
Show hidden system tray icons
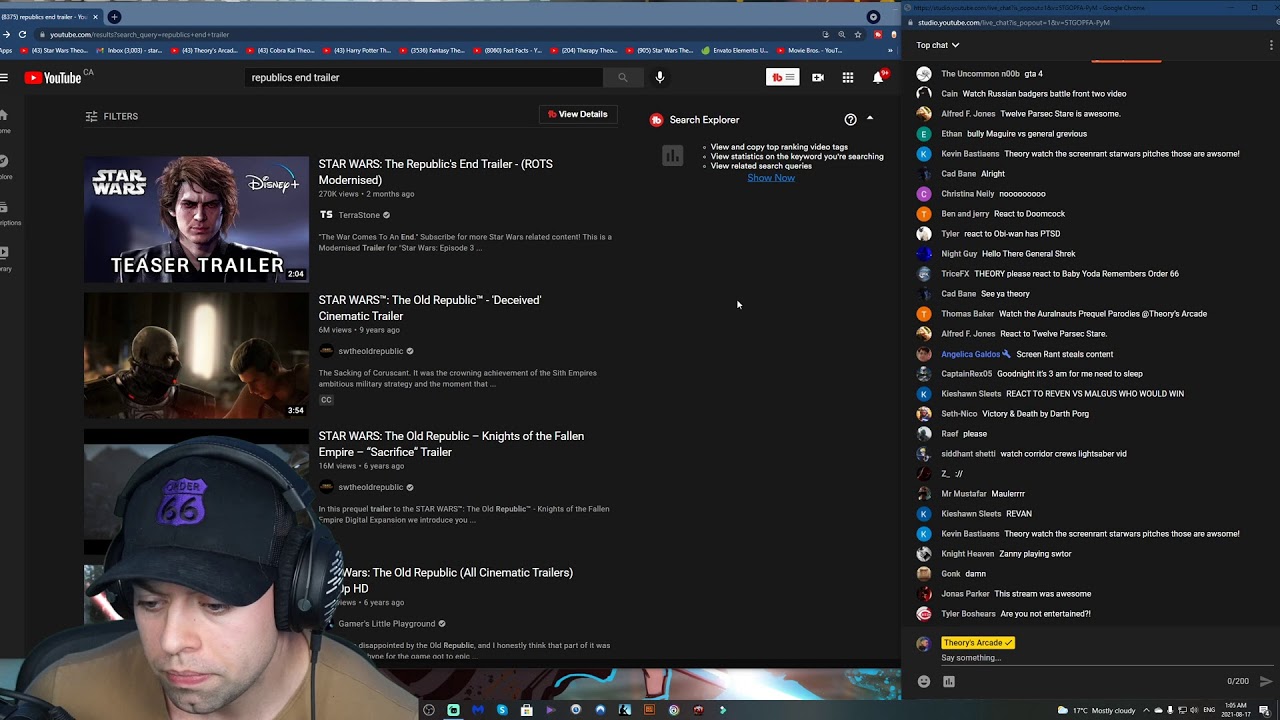coord(1146,710)
